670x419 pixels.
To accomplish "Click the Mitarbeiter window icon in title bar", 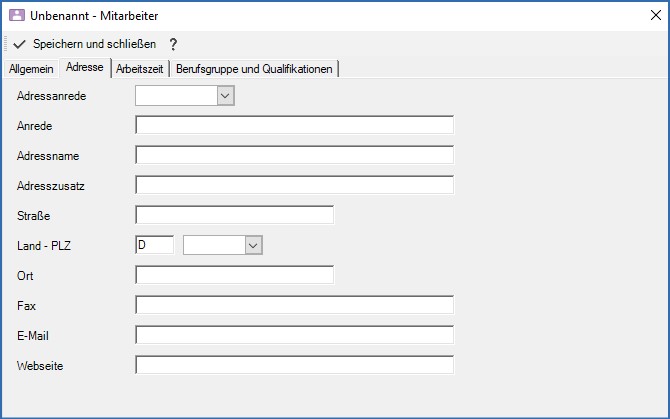I will [x=17, y=15].
